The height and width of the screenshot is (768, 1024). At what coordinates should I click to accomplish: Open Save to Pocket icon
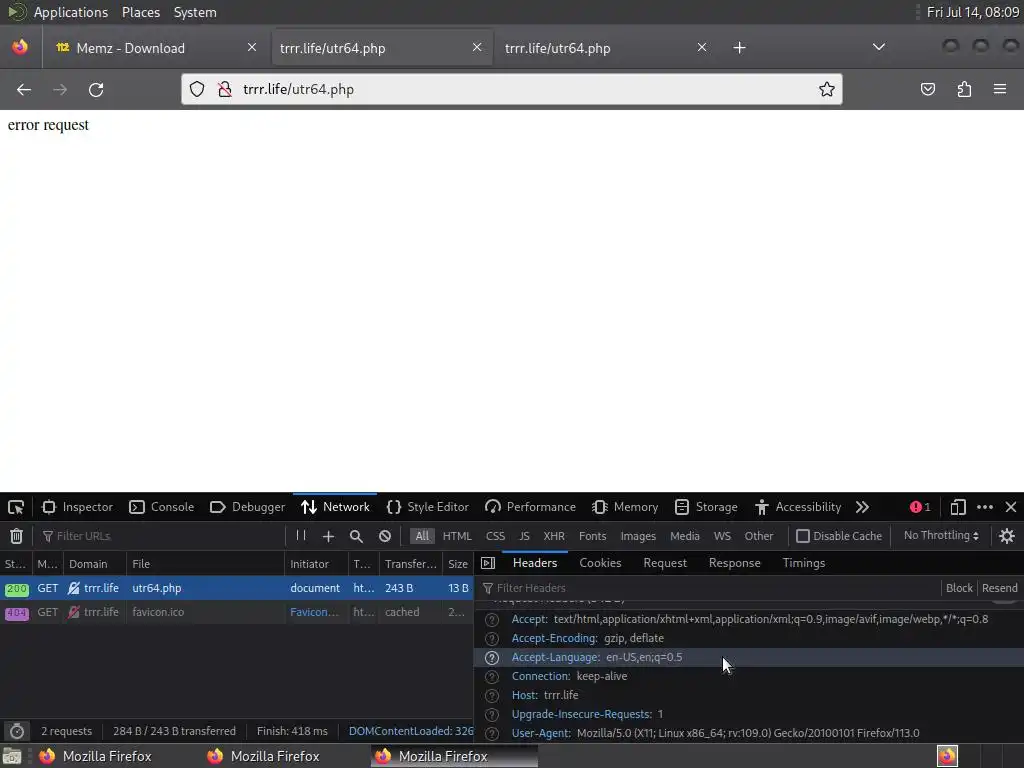[x=927, y=89]
